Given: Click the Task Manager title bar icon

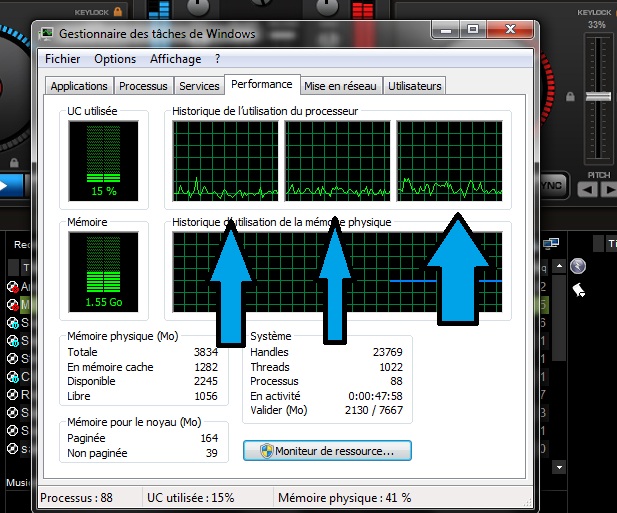Looking at the screenshot, I should point(46,33).
